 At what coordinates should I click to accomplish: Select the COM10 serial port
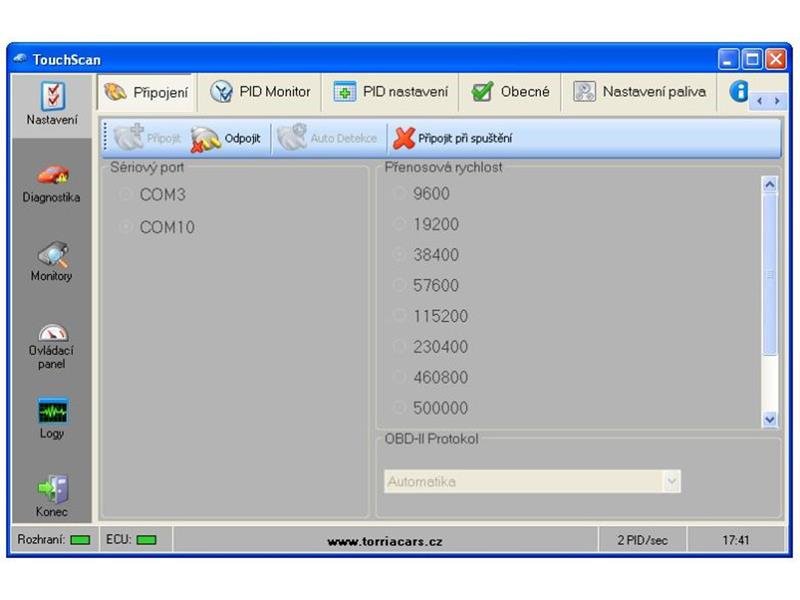coord(156,227)
